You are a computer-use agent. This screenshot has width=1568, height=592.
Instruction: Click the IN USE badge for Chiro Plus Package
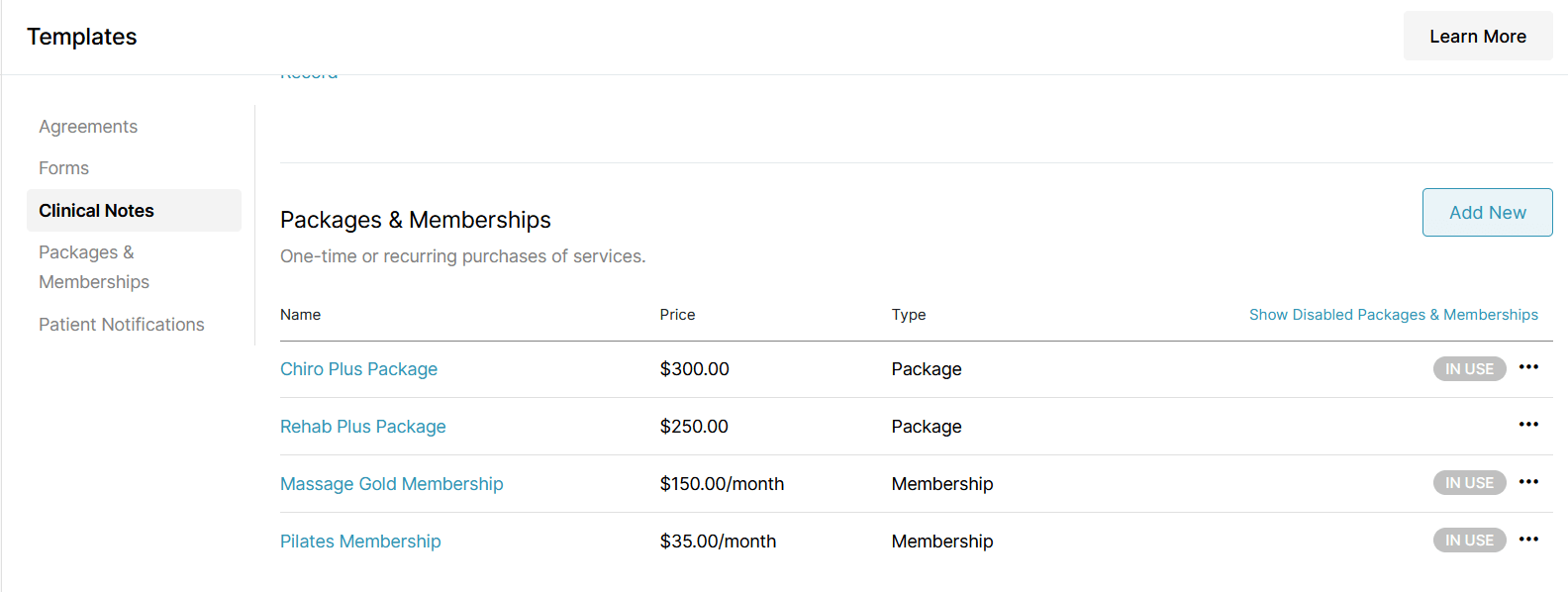pos(1469,369)
